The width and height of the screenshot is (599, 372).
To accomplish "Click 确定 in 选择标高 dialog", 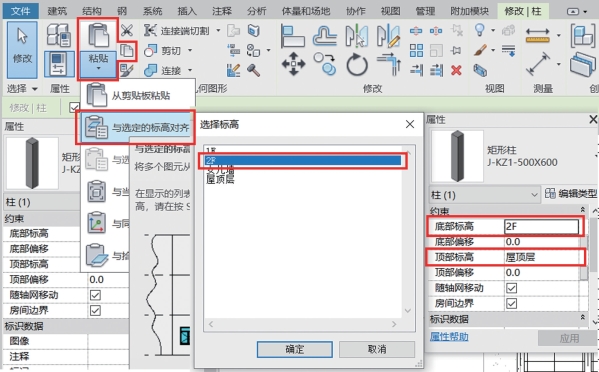I will 295,349.
